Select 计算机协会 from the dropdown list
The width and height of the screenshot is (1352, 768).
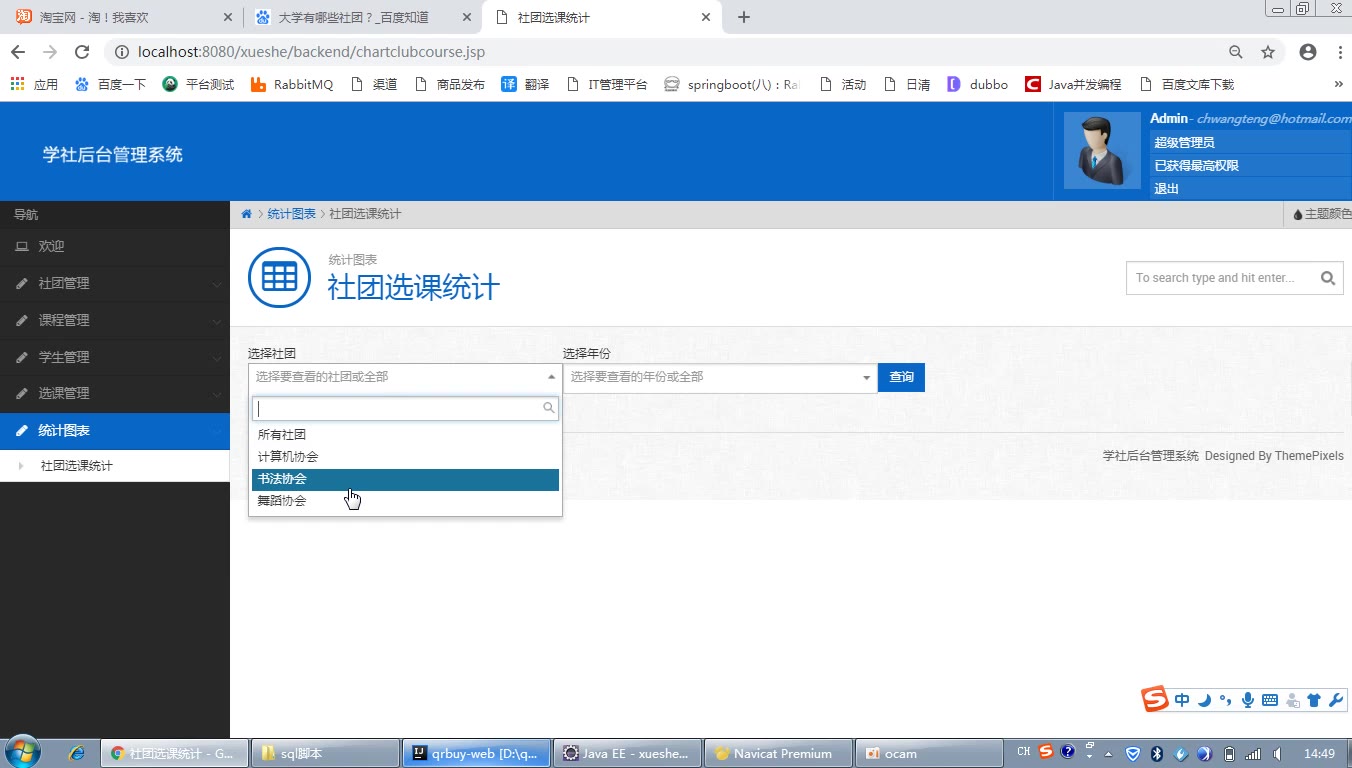pyautogui.click(x=405, y=457)
